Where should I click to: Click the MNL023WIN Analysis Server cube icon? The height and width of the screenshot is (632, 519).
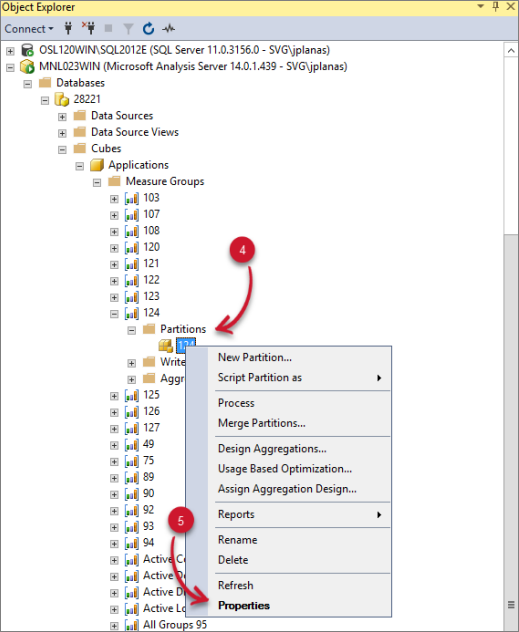pos(27,67)
